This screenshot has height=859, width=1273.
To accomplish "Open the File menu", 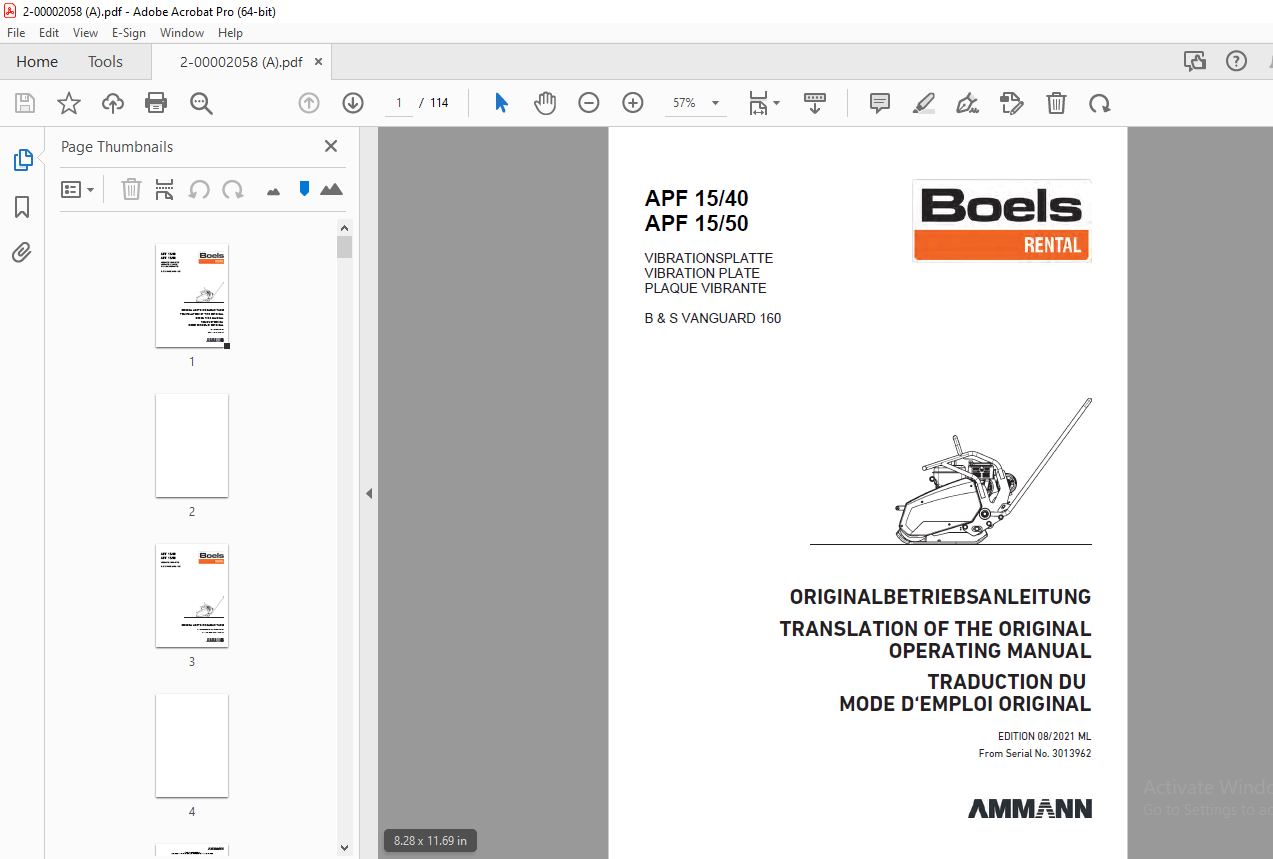I will point(16,32).
